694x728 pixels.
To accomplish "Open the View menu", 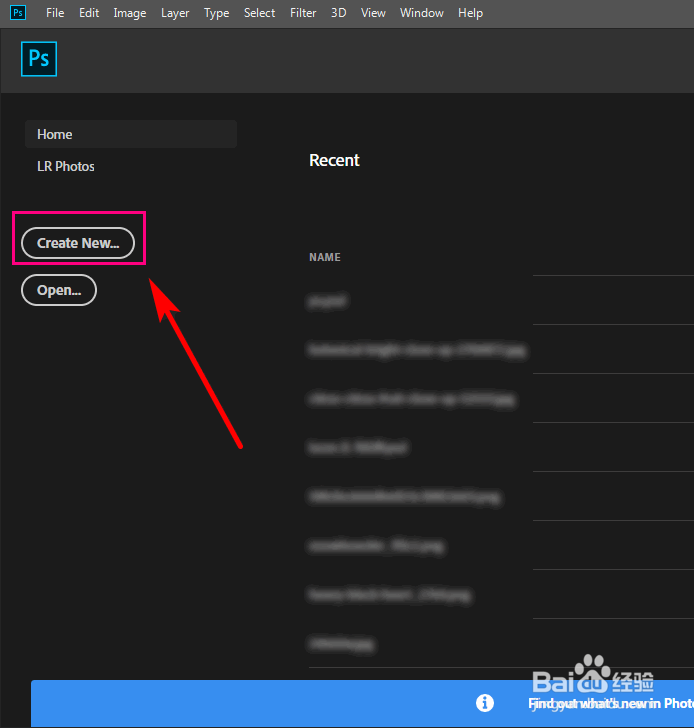I will coord(373,13).
